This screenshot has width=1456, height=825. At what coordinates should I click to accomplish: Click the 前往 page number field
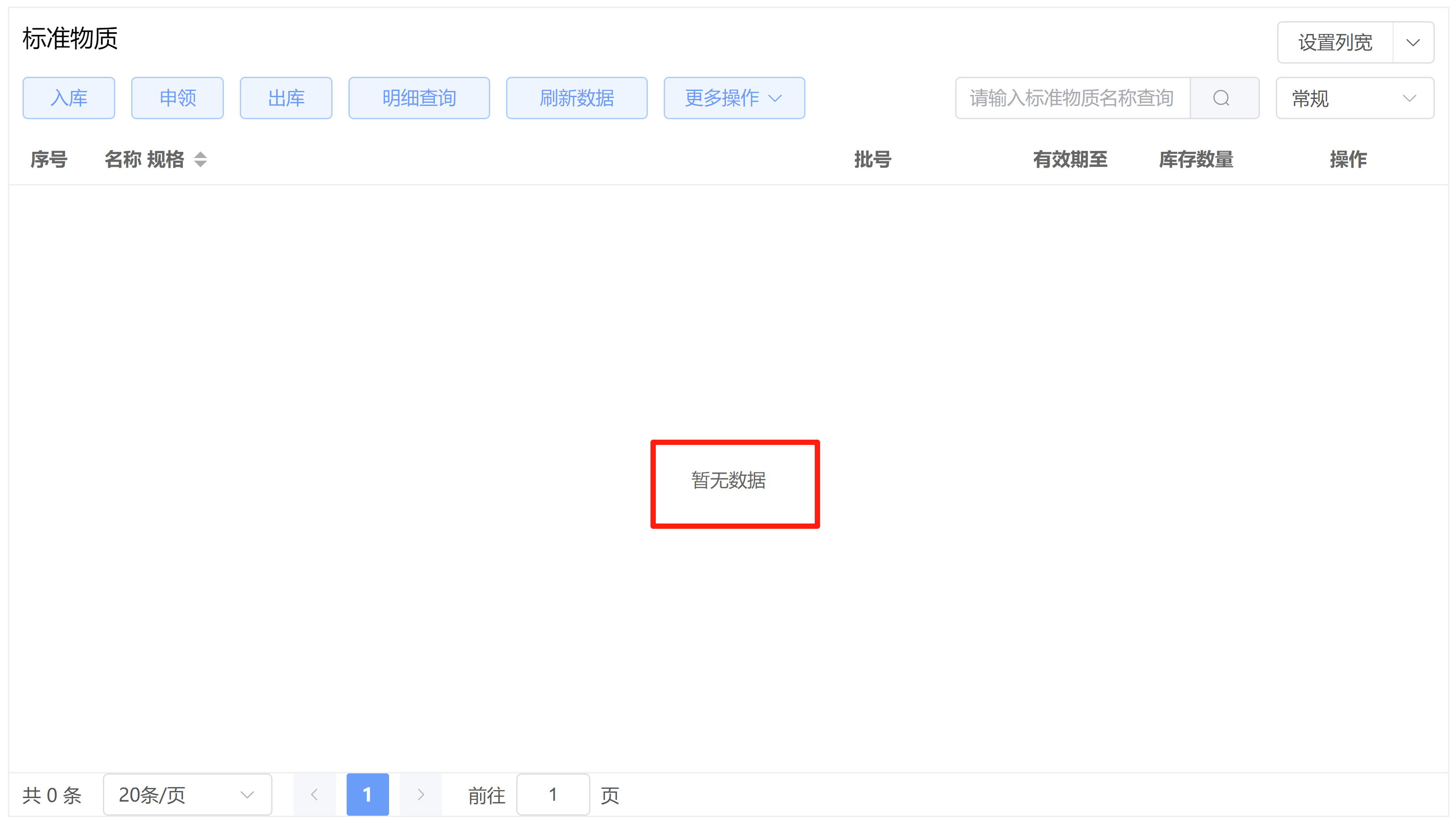[x=552, y=794]
